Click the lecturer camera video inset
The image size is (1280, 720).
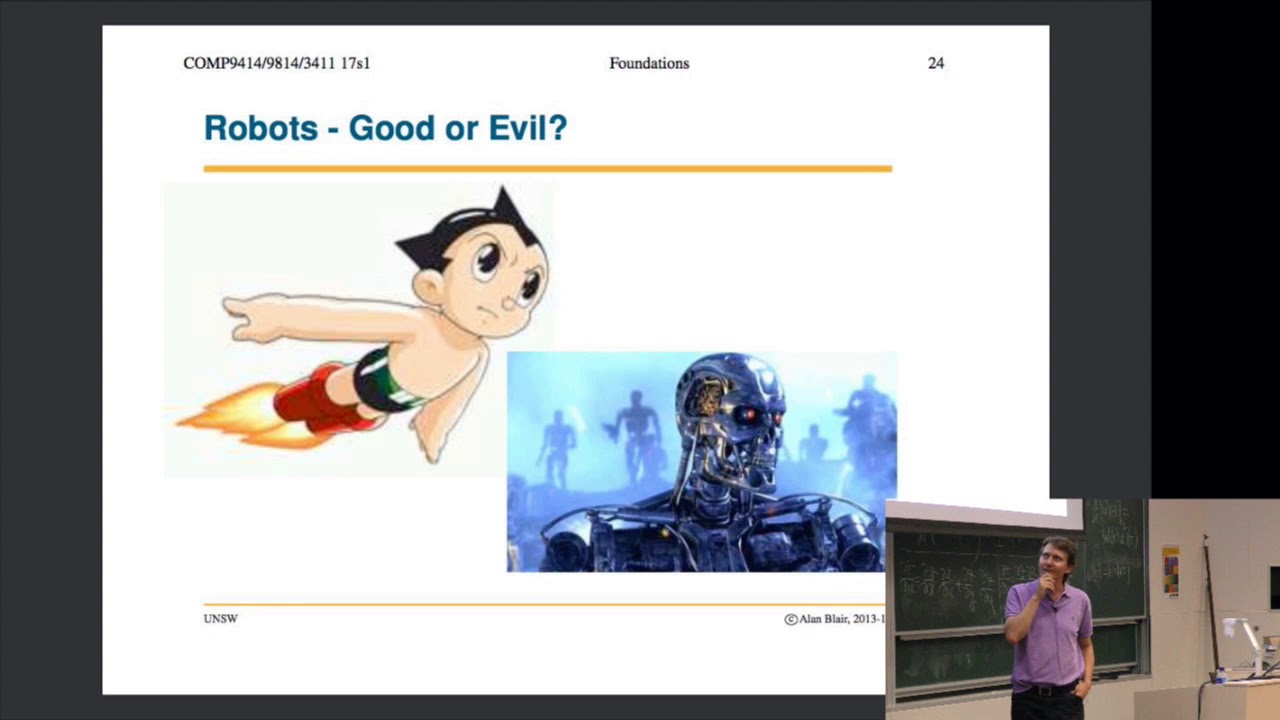[x=1082, y=609]
